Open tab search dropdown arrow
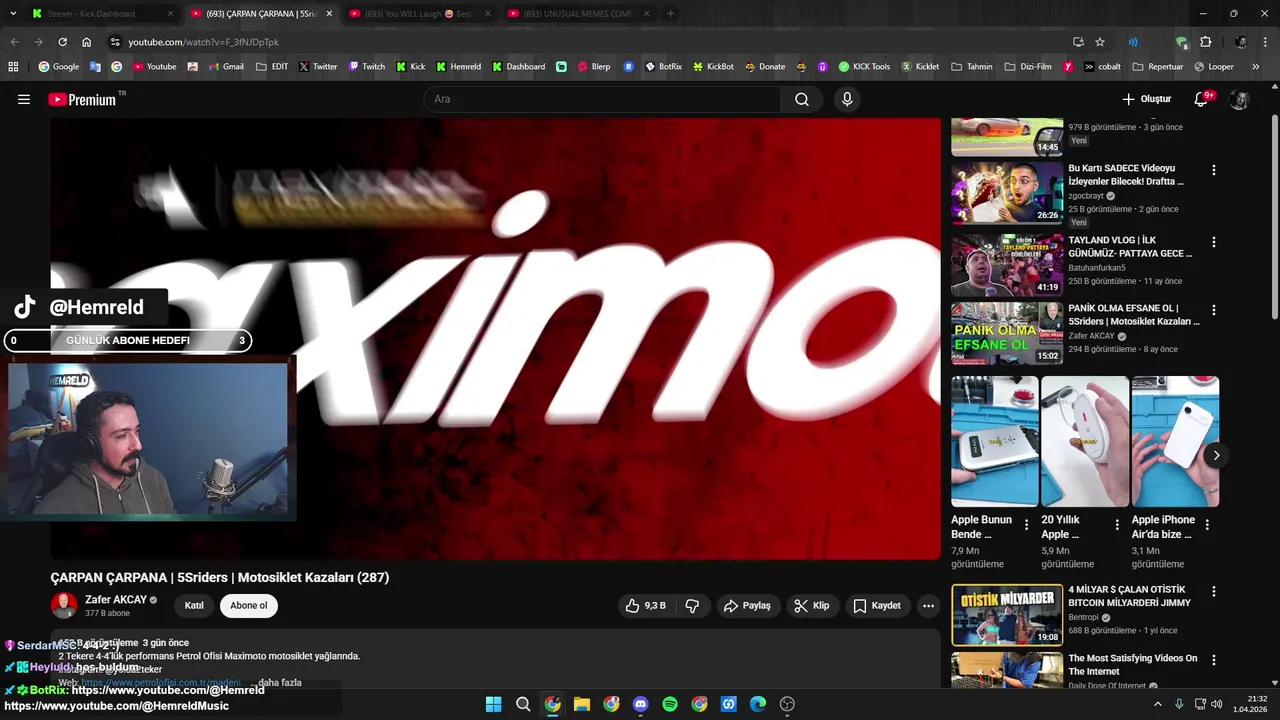This screenshot has height=720, width=1280. tap(11, 14)
